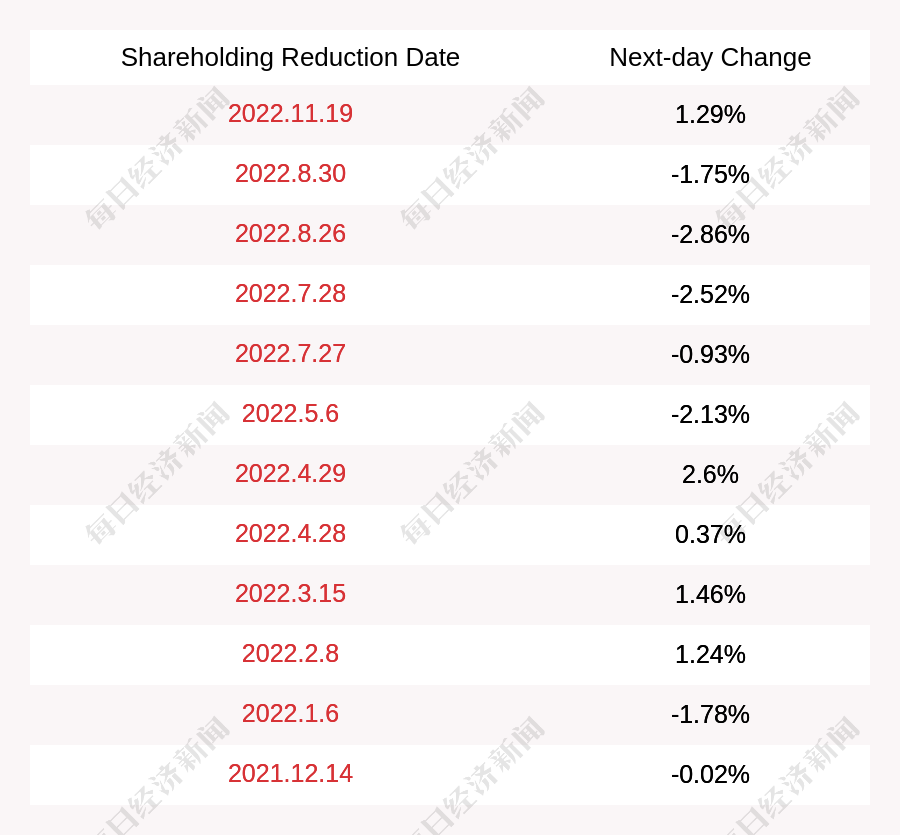Select the 2022.2.8 date entry

[290, 654]
